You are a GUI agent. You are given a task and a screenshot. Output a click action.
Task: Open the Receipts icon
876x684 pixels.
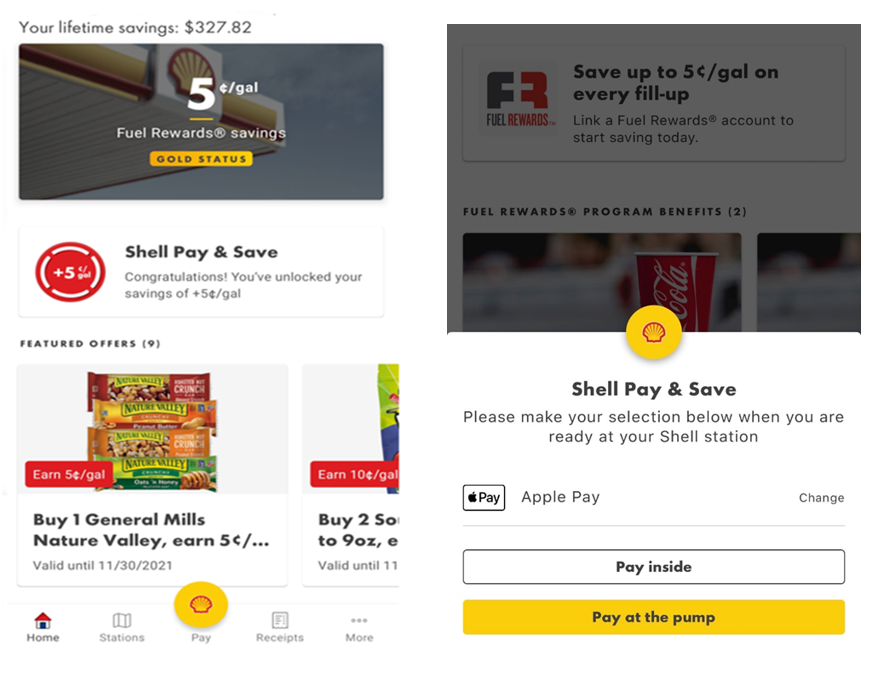click(280, 620)
